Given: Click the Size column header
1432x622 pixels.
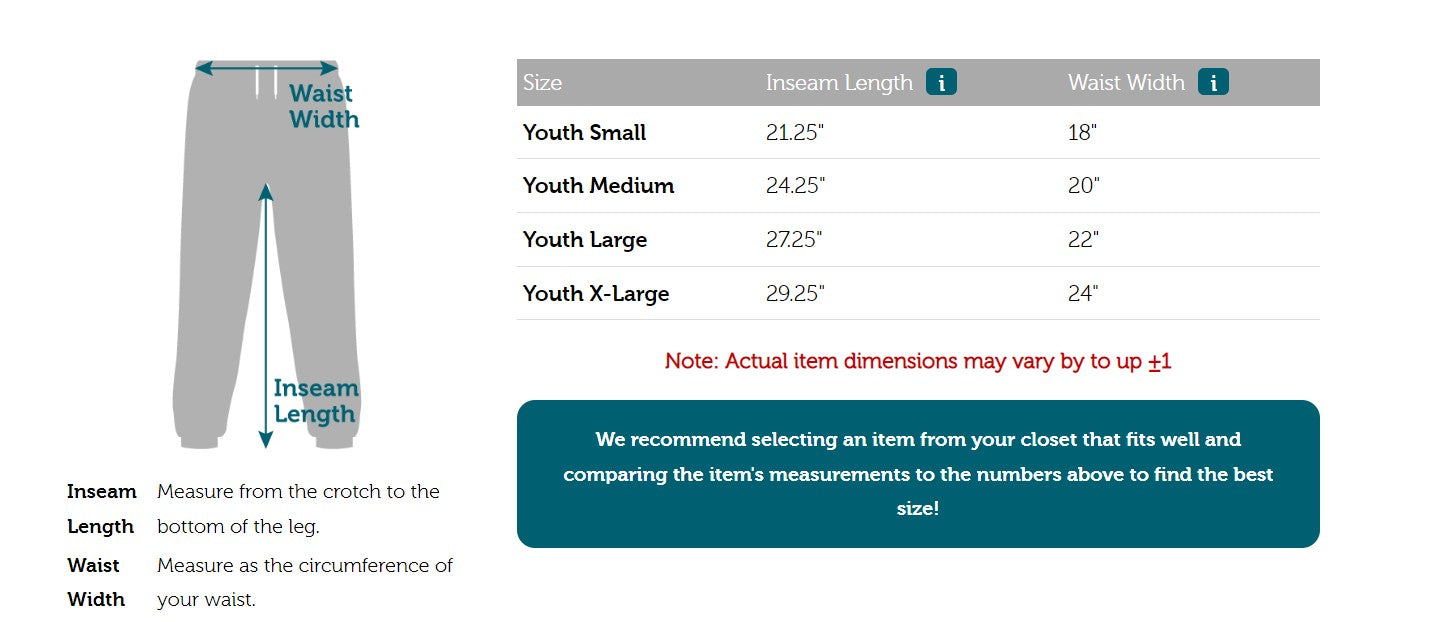Looking at the screenshot, I should pyautogui.click(x=543, y=83).
